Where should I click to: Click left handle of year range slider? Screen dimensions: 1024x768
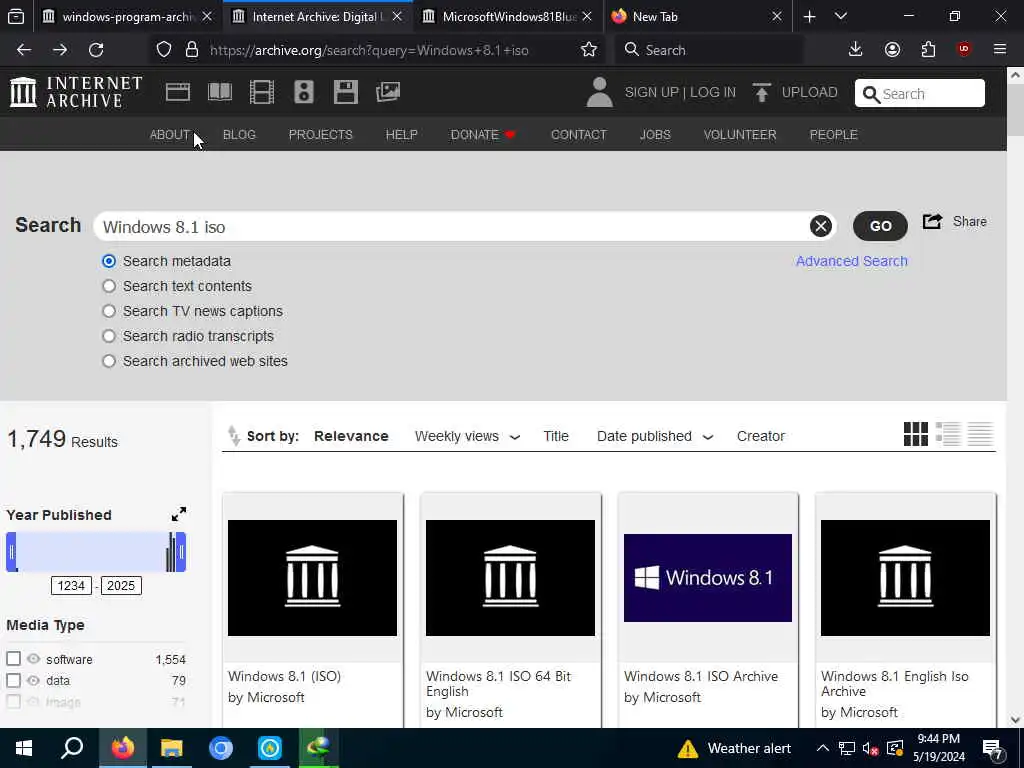[11, 552]
